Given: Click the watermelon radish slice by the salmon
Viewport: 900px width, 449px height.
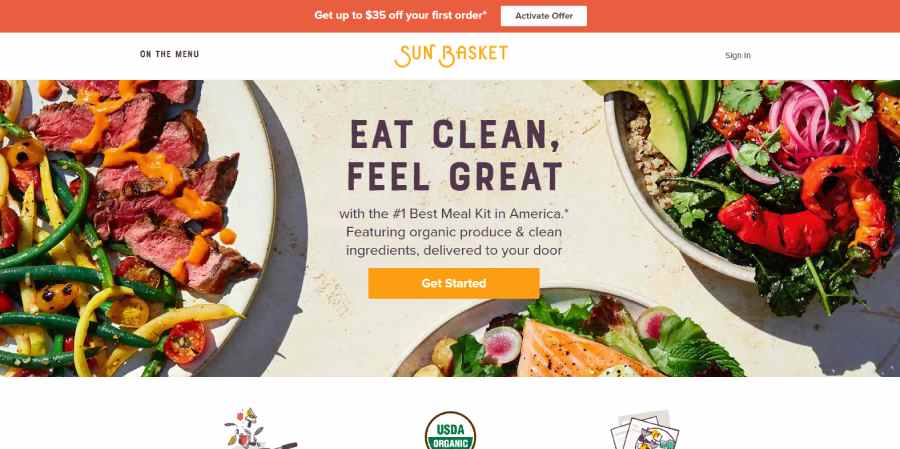Looking at the screenshot, I should [x=502, y=345].
